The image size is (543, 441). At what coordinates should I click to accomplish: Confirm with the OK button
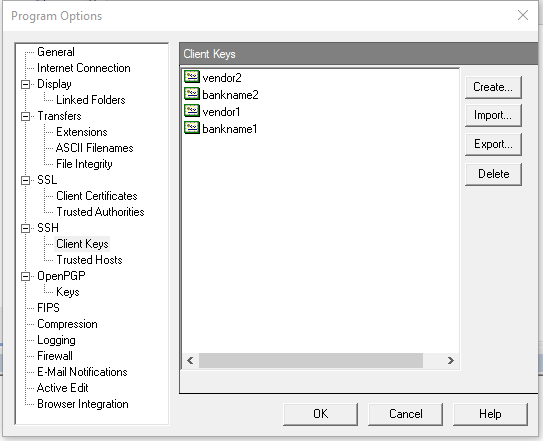click(x=320, y=414)
